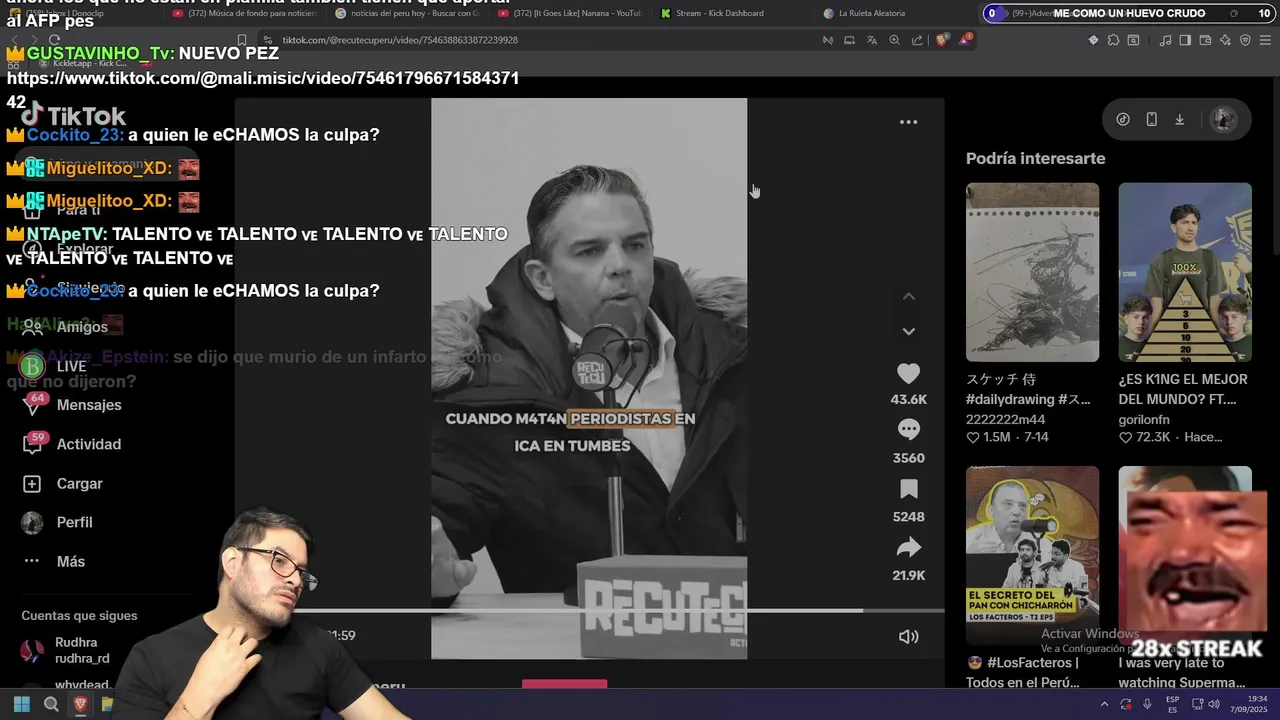Screen dimensions: 1280x720
Task: Open the Windows Start menu
Action: (x=21, y=704)
